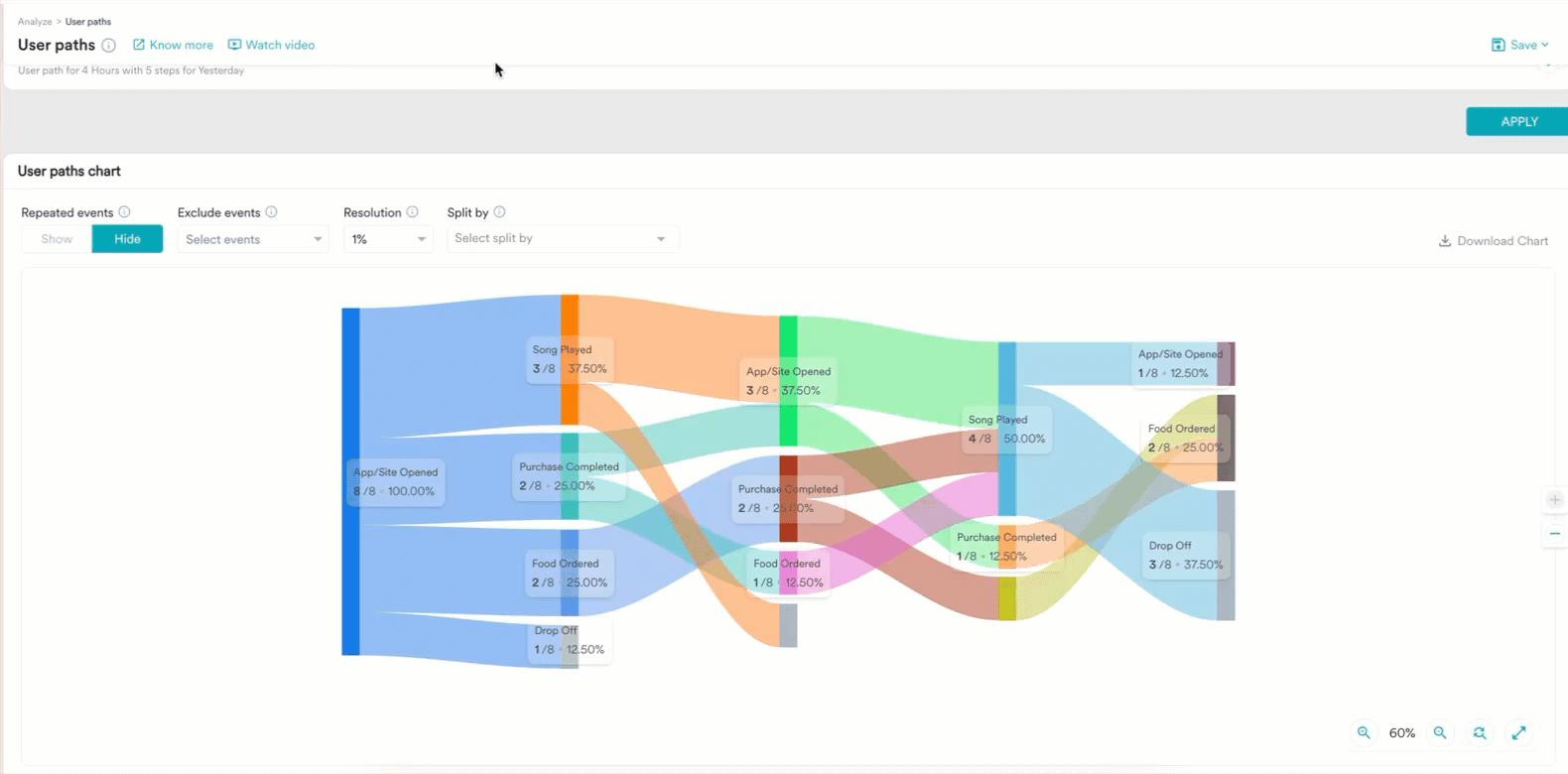Click the Repeated events info icon
Viewport: 1568px width, 774px height.
pos(124,212)
